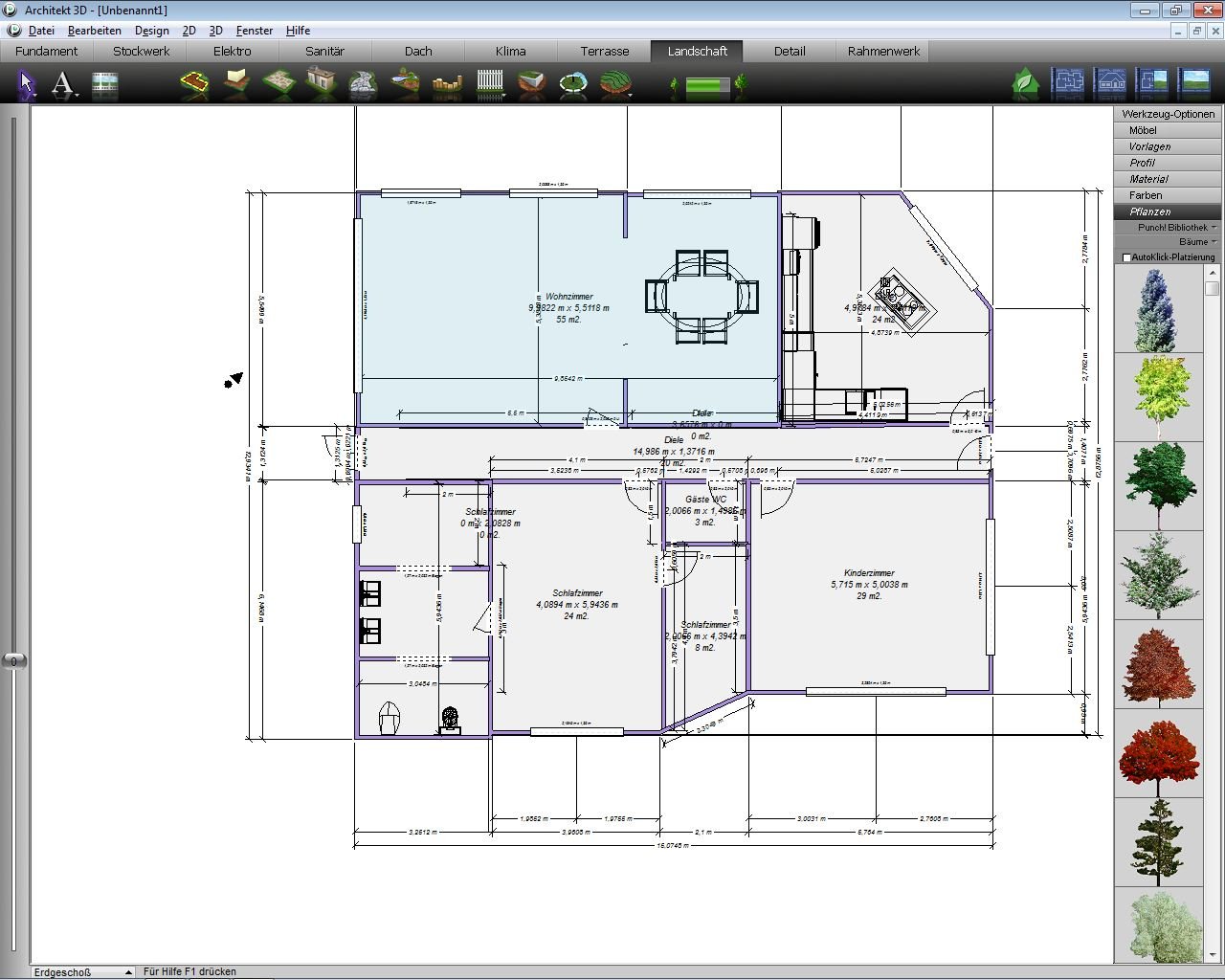Switch to the Dach tab
Image resolution: width=1225 pixels, height=980 pixels.
(x=418, y=52)
